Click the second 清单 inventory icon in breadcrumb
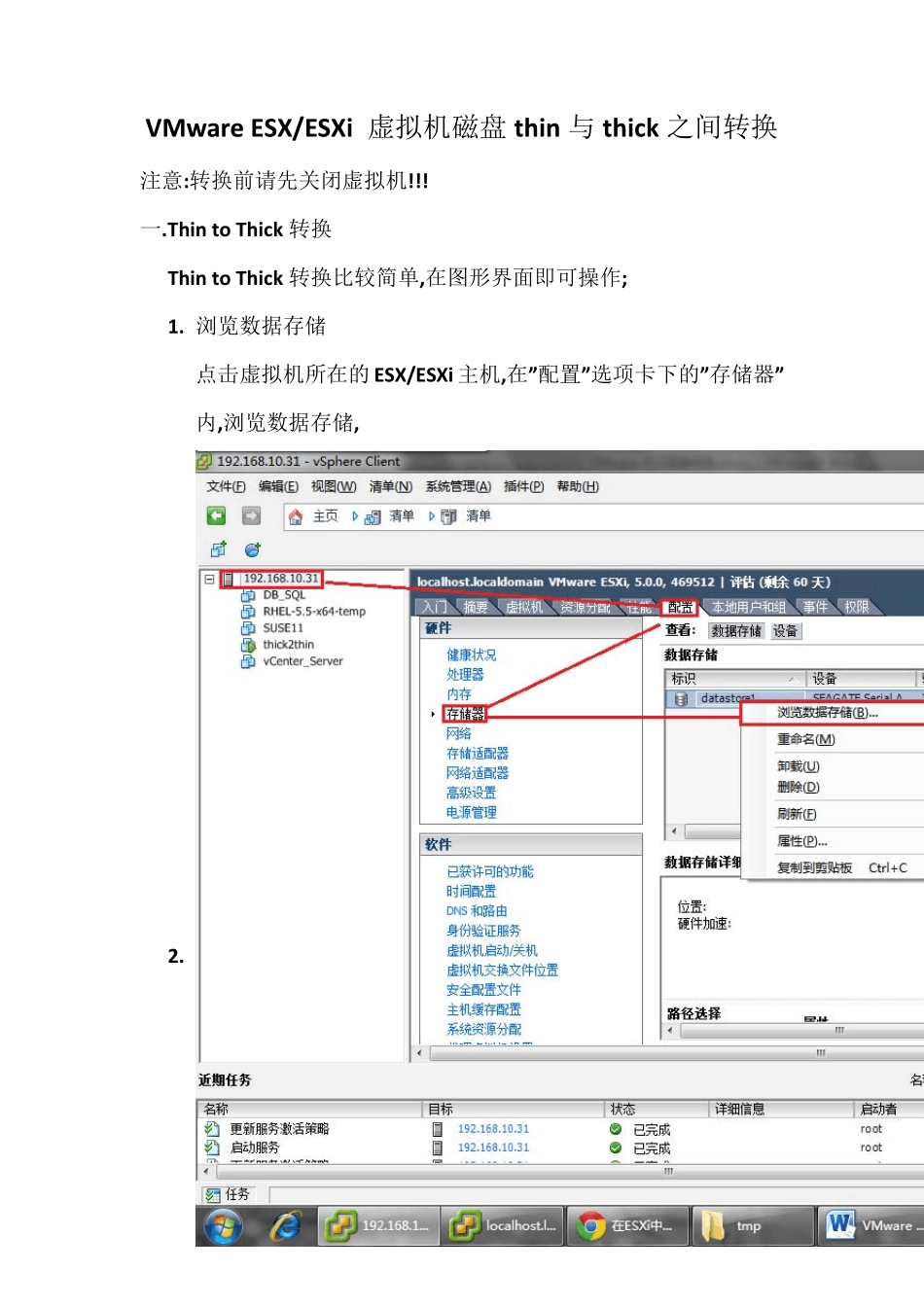Screen dimensions: 924x1307 448,517
